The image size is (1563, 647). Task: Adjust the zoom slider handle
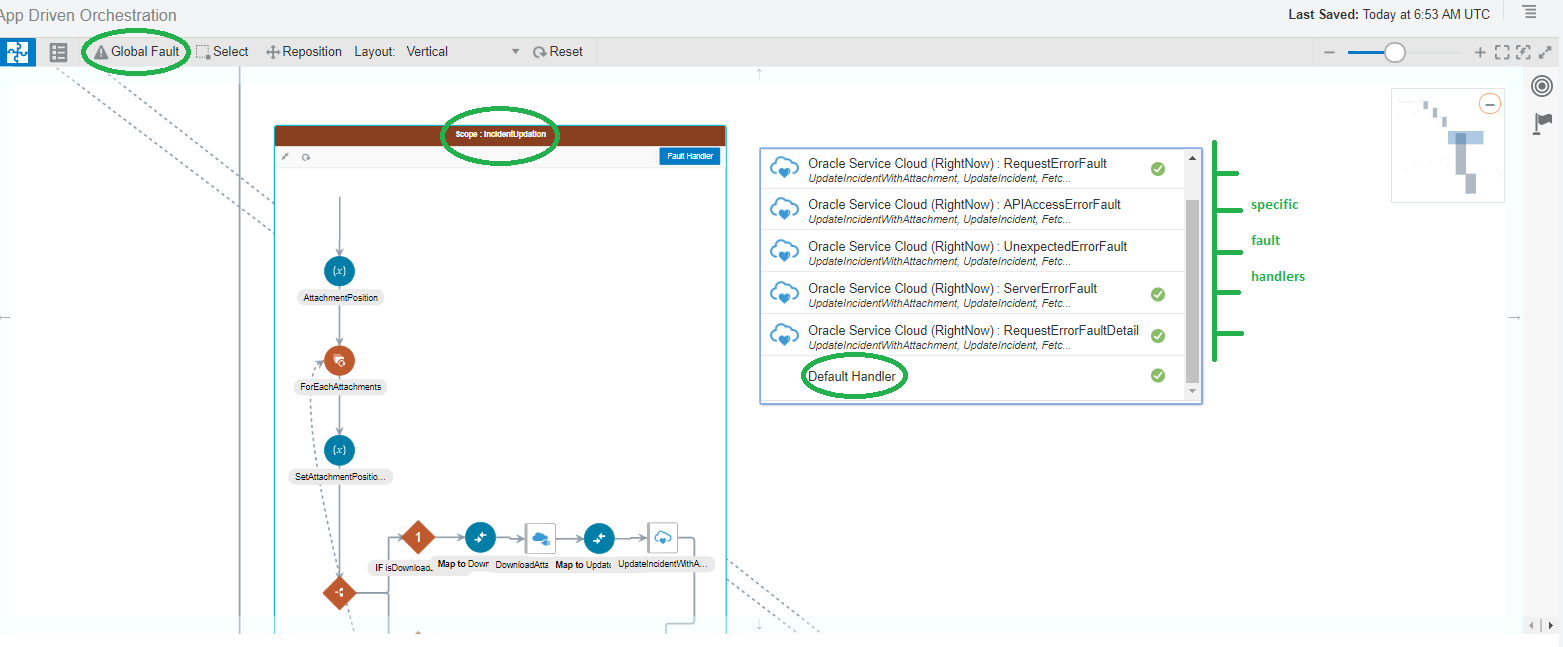click(1394, 53)
